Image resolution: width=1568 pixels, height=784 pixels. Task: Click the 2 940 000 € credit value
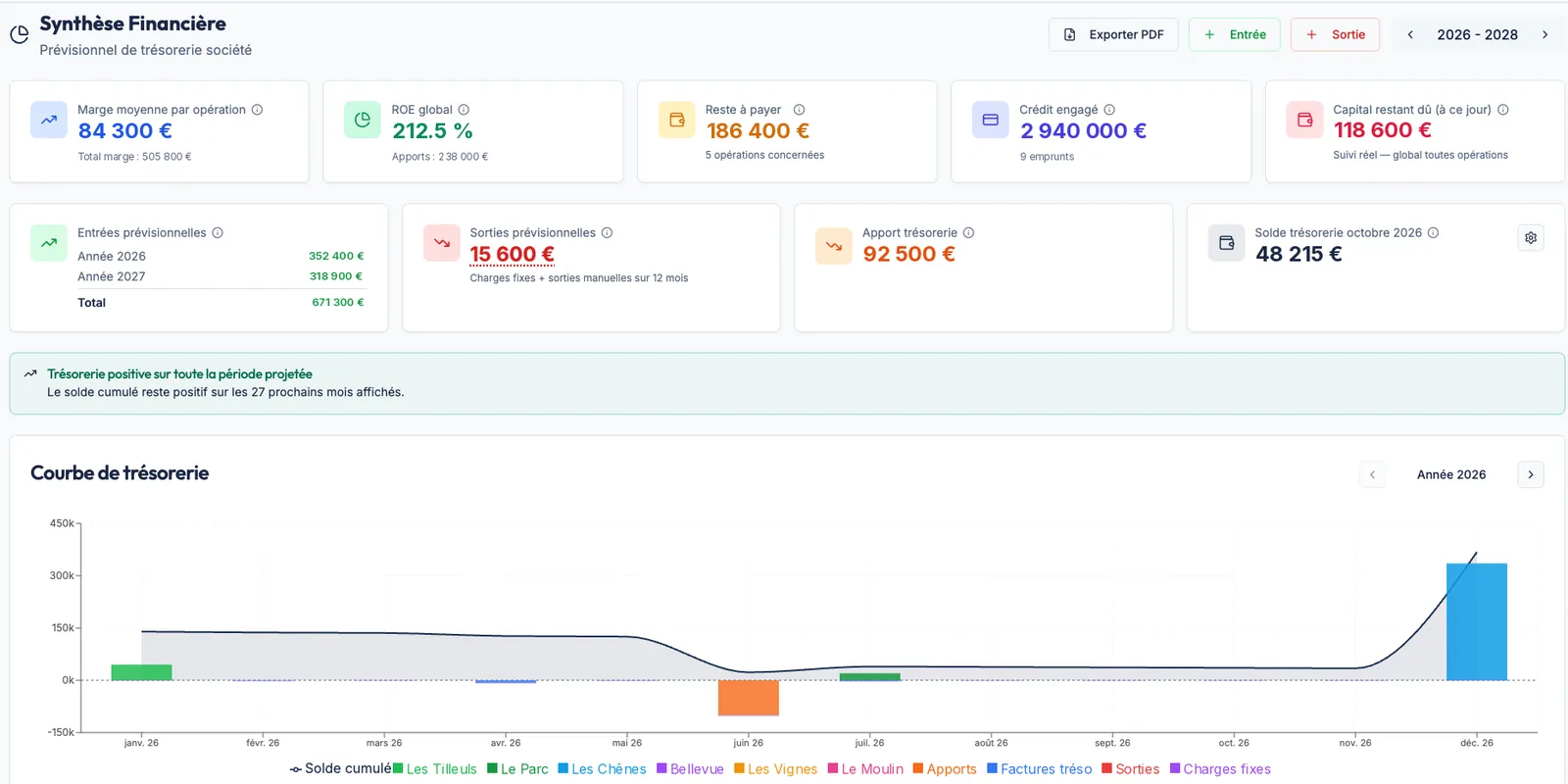pyautogui.click(x=1083, y=131)
